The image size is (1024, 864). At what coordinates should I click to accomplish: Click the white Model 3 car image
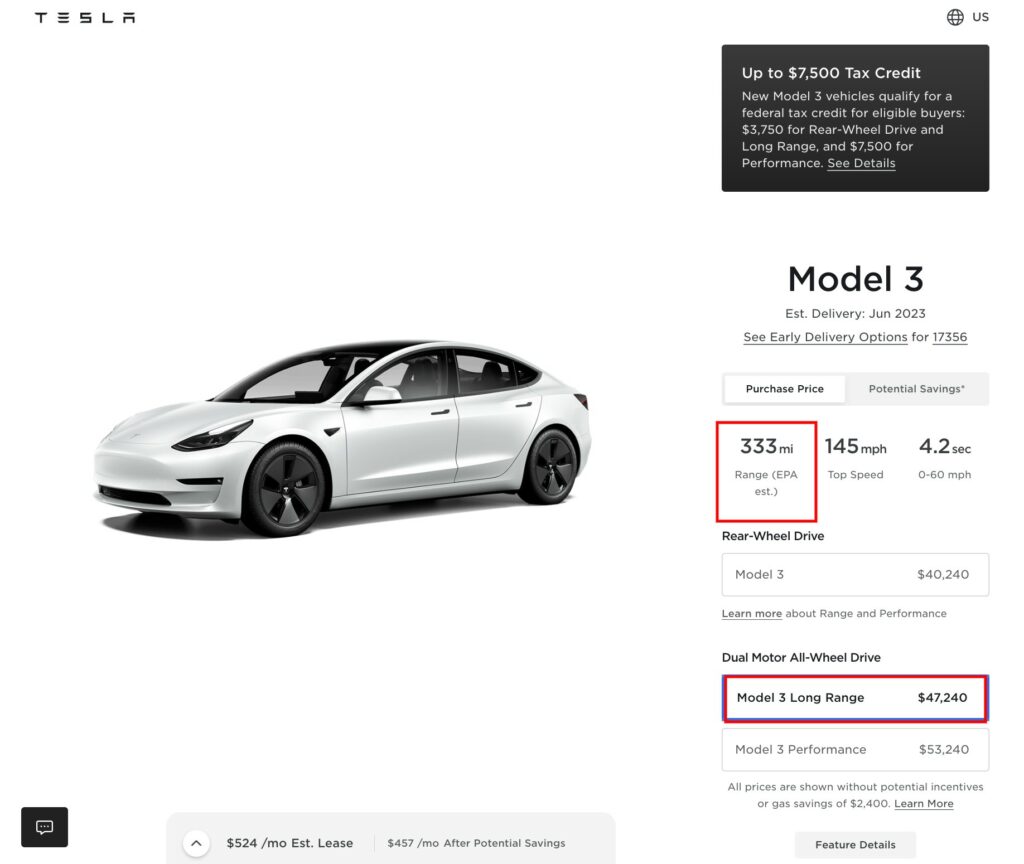pos(345,435)
